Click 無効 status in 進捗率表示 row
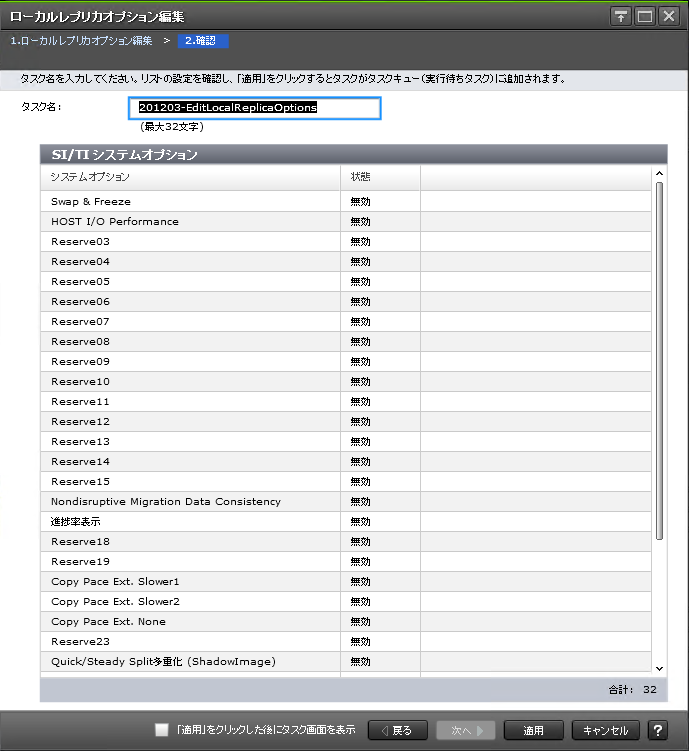The height and width of the screenshot is (751, 689). tap(361, 522)
